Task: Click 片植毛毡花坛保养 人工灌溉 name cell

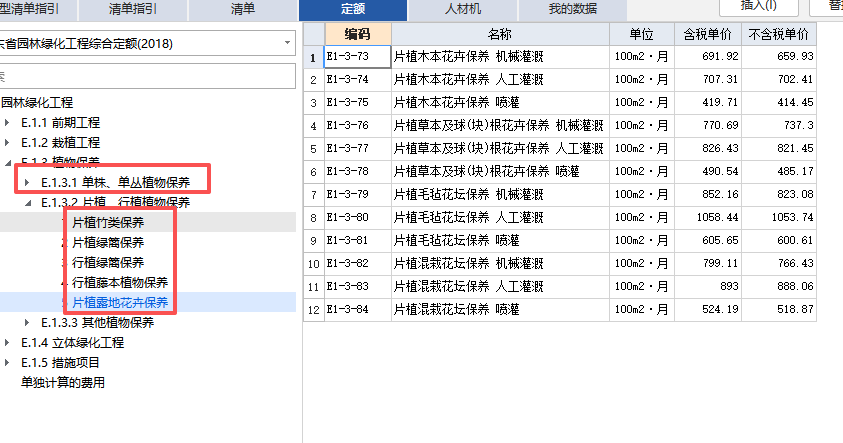Action: point(500,218)
